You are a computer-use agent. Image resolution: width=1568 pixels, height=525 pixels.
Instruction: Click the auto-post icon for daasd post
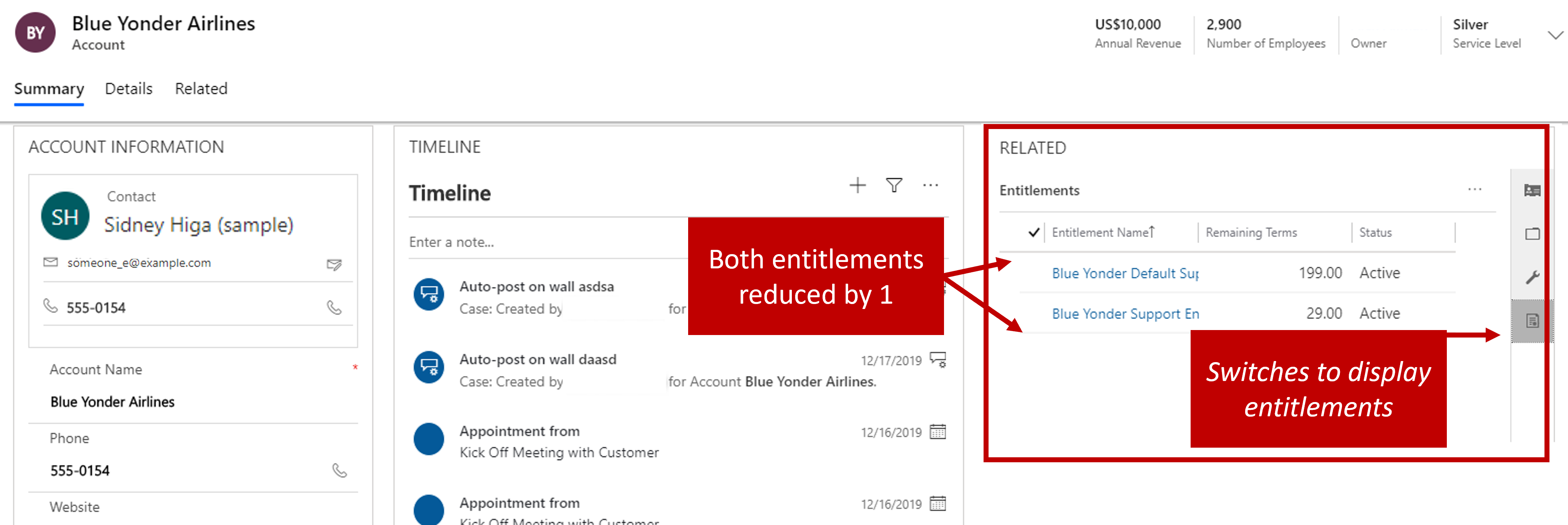pos(429,367)
